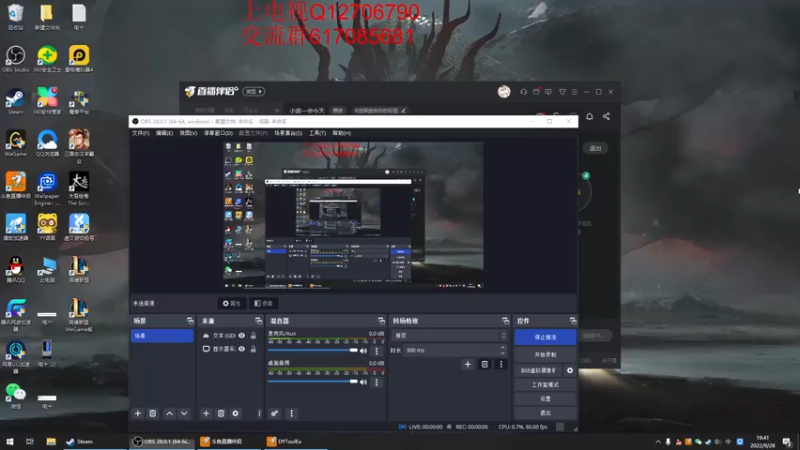The height and width of the screenshot is (450, 800).
Task: Open Steam from the taskbar
Action: click(x=80, y=442)
